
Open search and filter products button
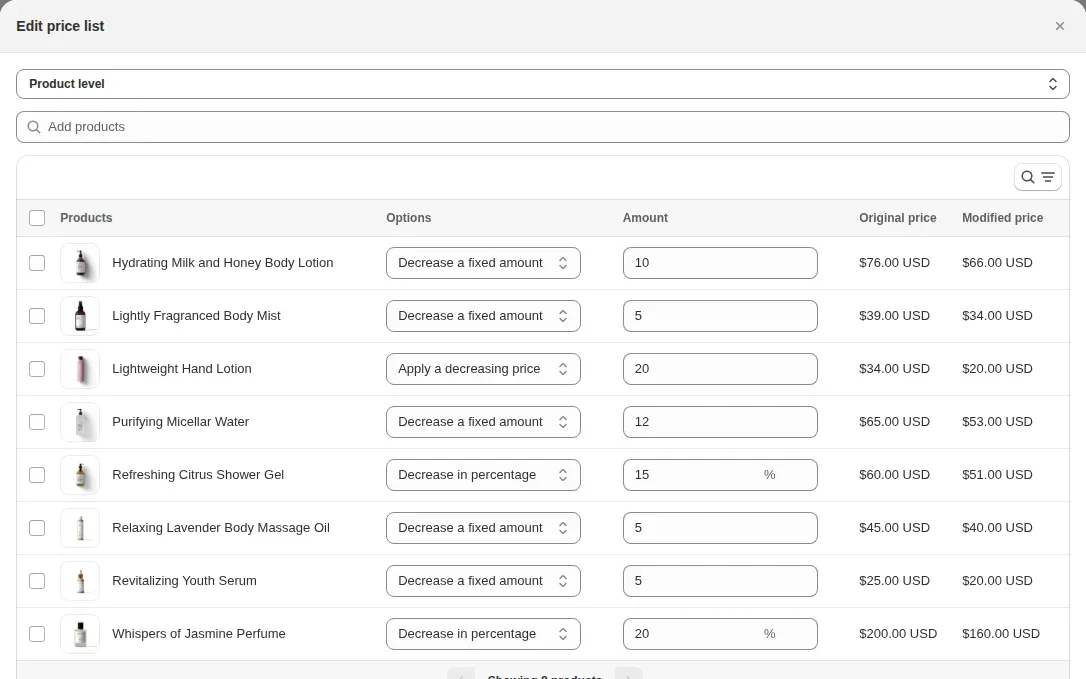[x=1038, y=177]
